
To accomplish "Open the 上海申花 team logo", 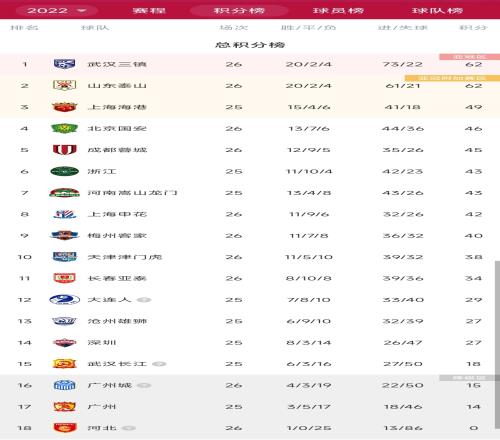I will click(x=64, y=214).
